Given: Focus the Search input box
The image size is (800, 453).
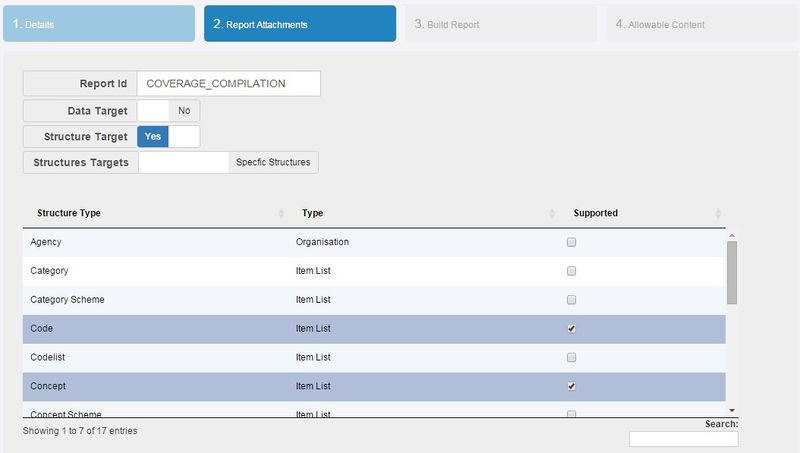Looking at the screenshot, I should [x=683, y=439].
